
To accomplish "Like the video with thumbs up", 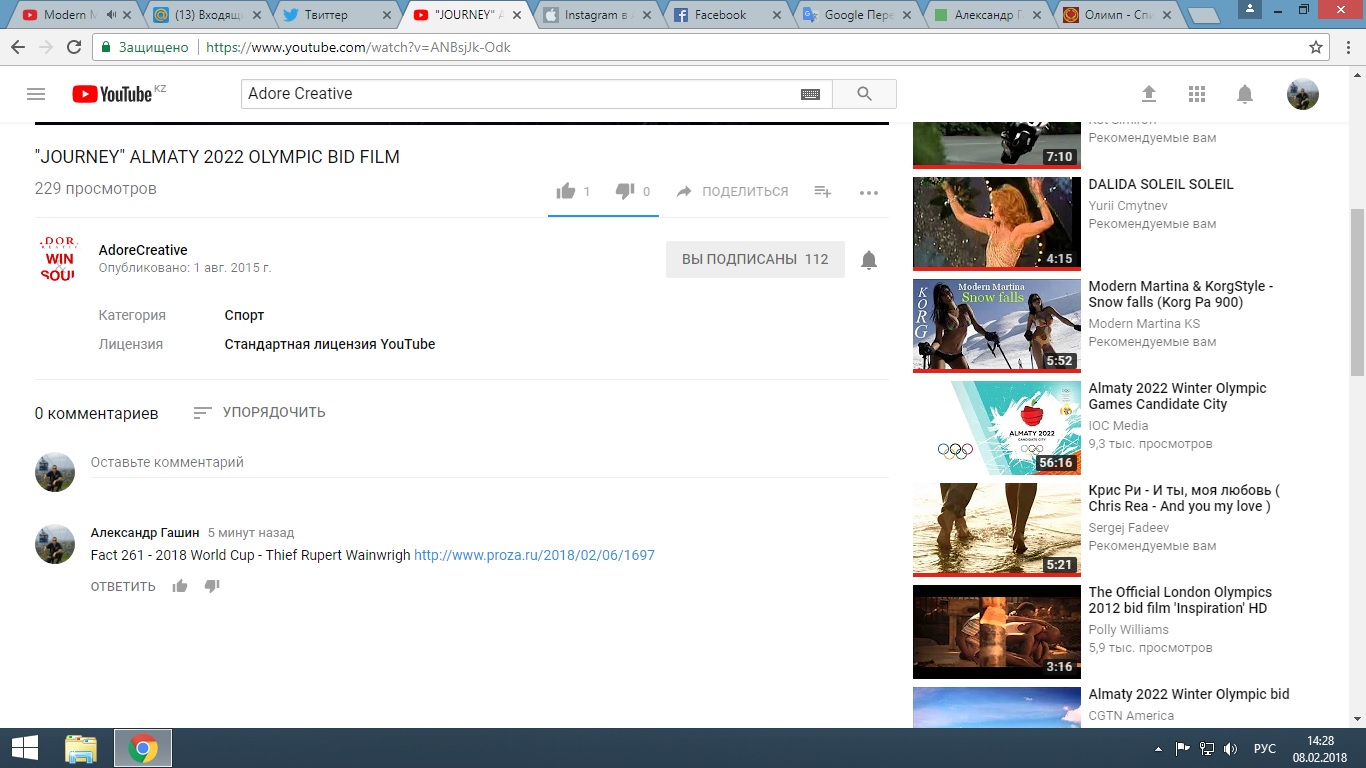I will click(566, 191).
